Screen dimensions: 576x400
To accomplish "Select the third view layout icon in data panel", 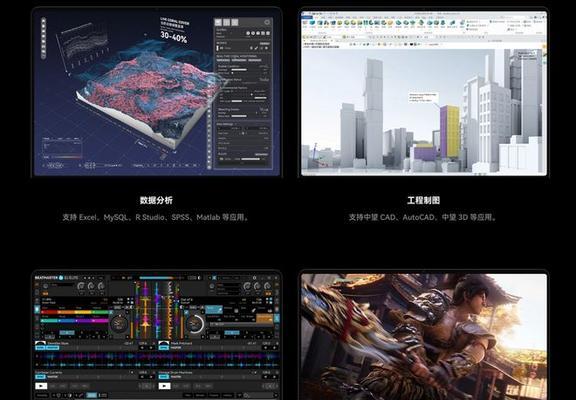I will [x=235, y=22].
